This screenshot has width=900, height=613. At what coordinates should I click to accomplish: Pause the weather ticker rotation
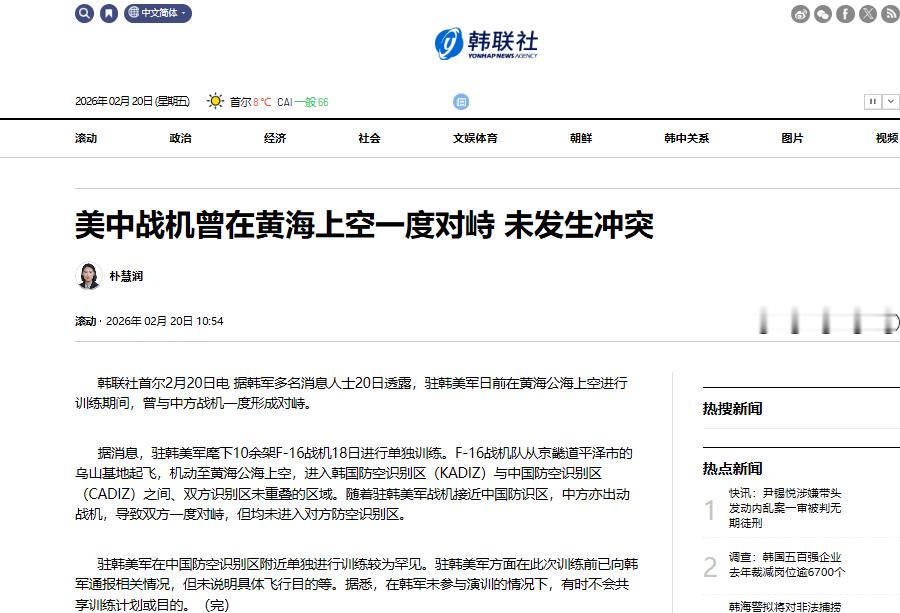(873, 101)
